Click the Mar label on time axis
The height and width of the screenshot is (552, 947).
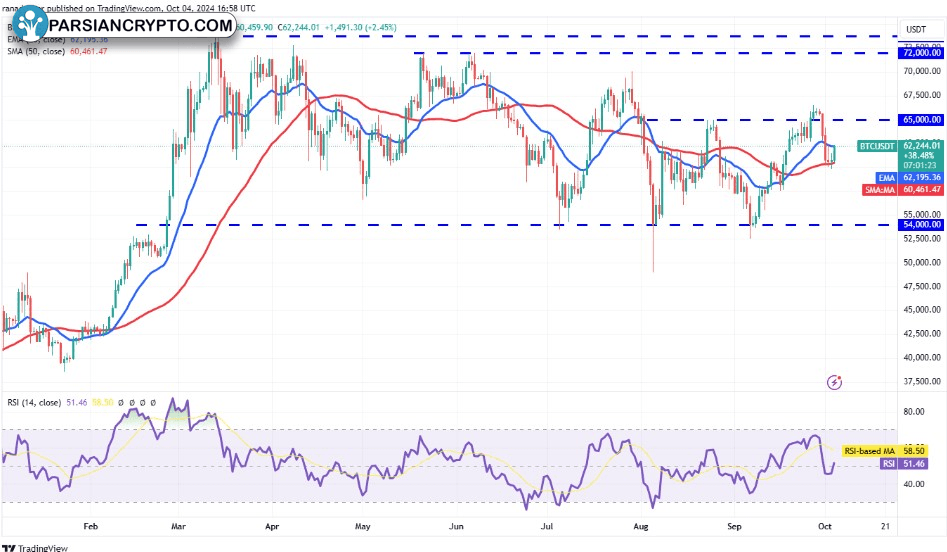(178, 526)
